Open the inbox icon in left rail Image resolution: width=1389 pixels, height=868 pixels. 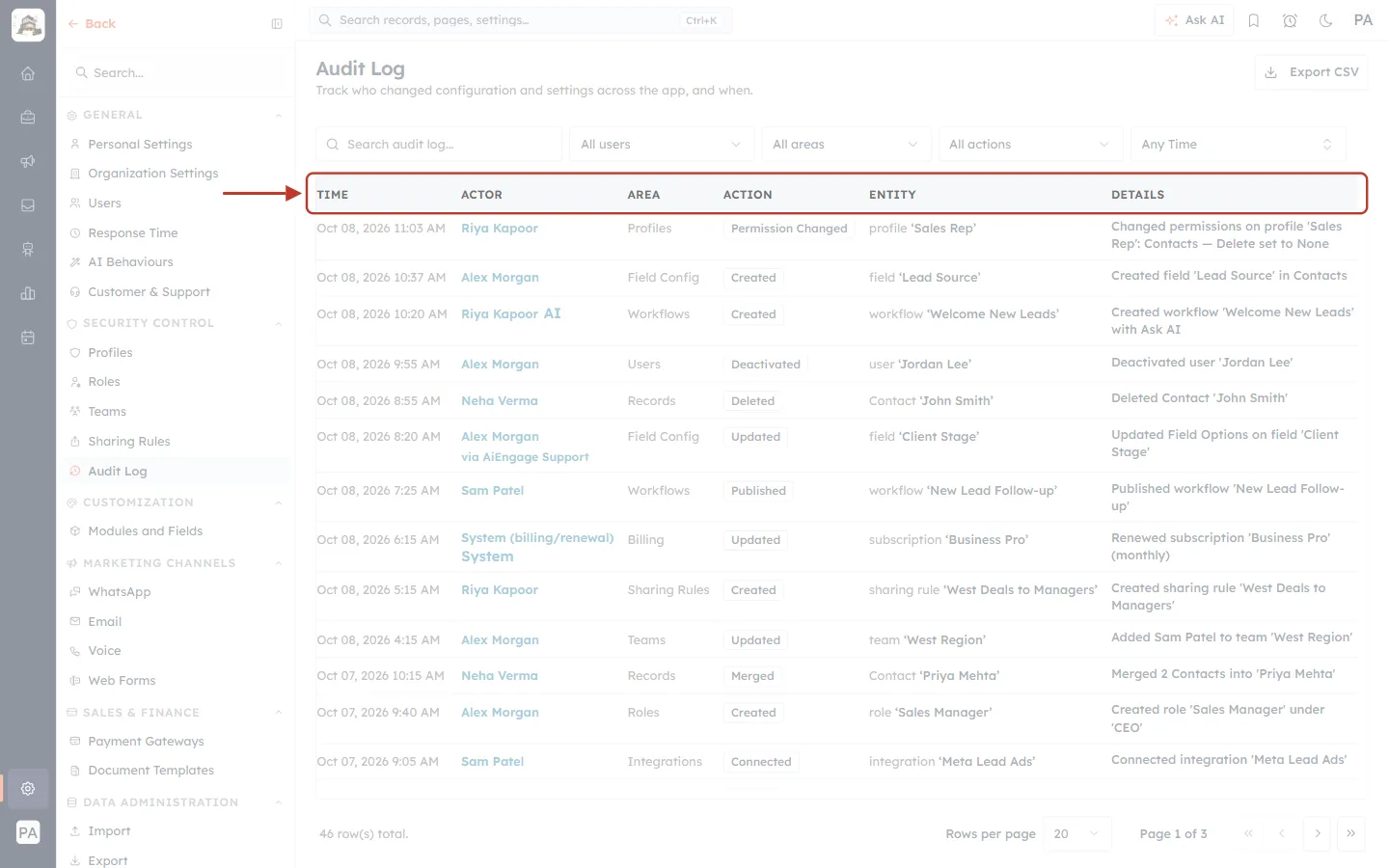click(x=28, y=205)
